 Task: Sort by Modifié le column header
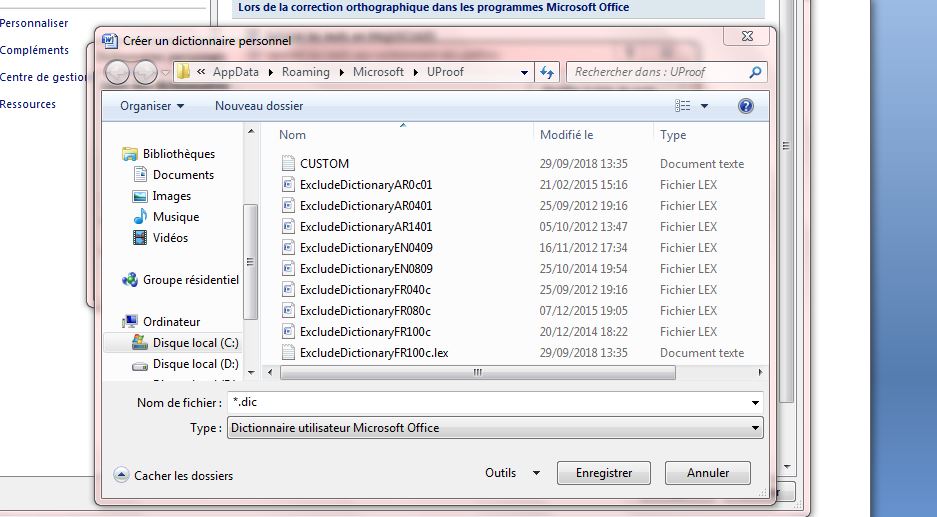point(567,135)
